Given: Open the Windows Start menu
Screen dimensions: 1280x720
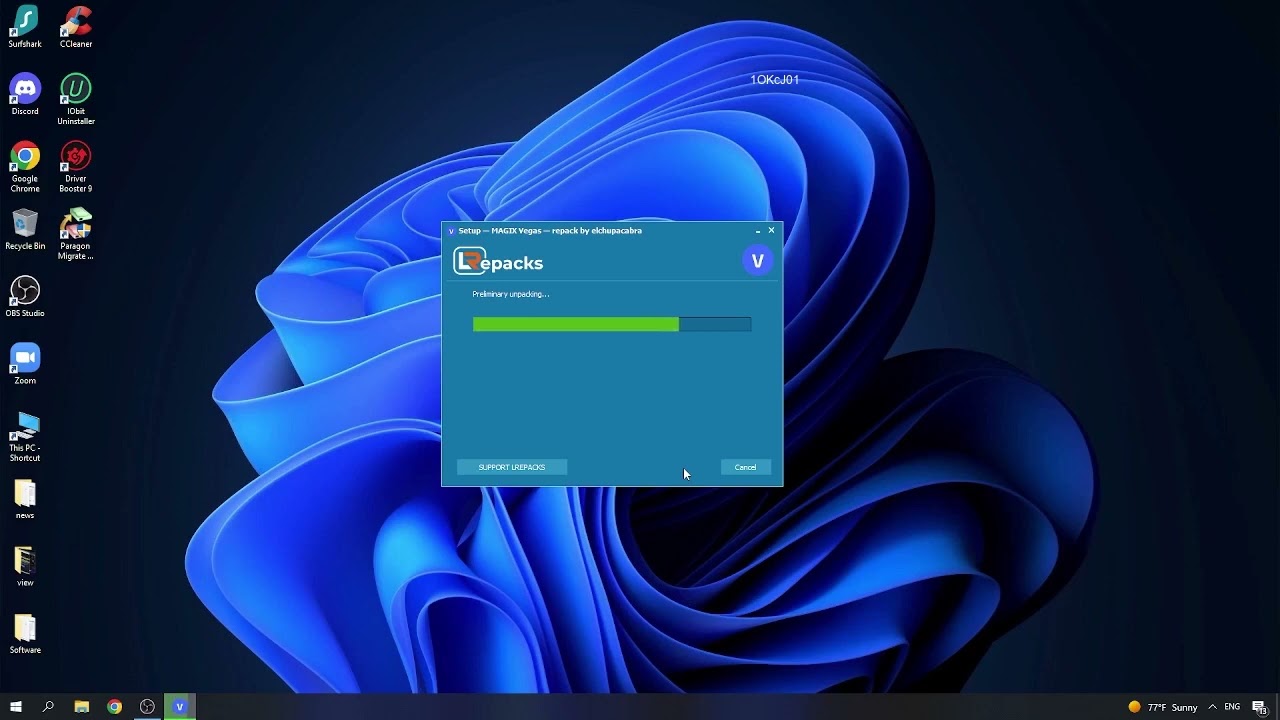Looking at the screenshot, I should [16, 707].
